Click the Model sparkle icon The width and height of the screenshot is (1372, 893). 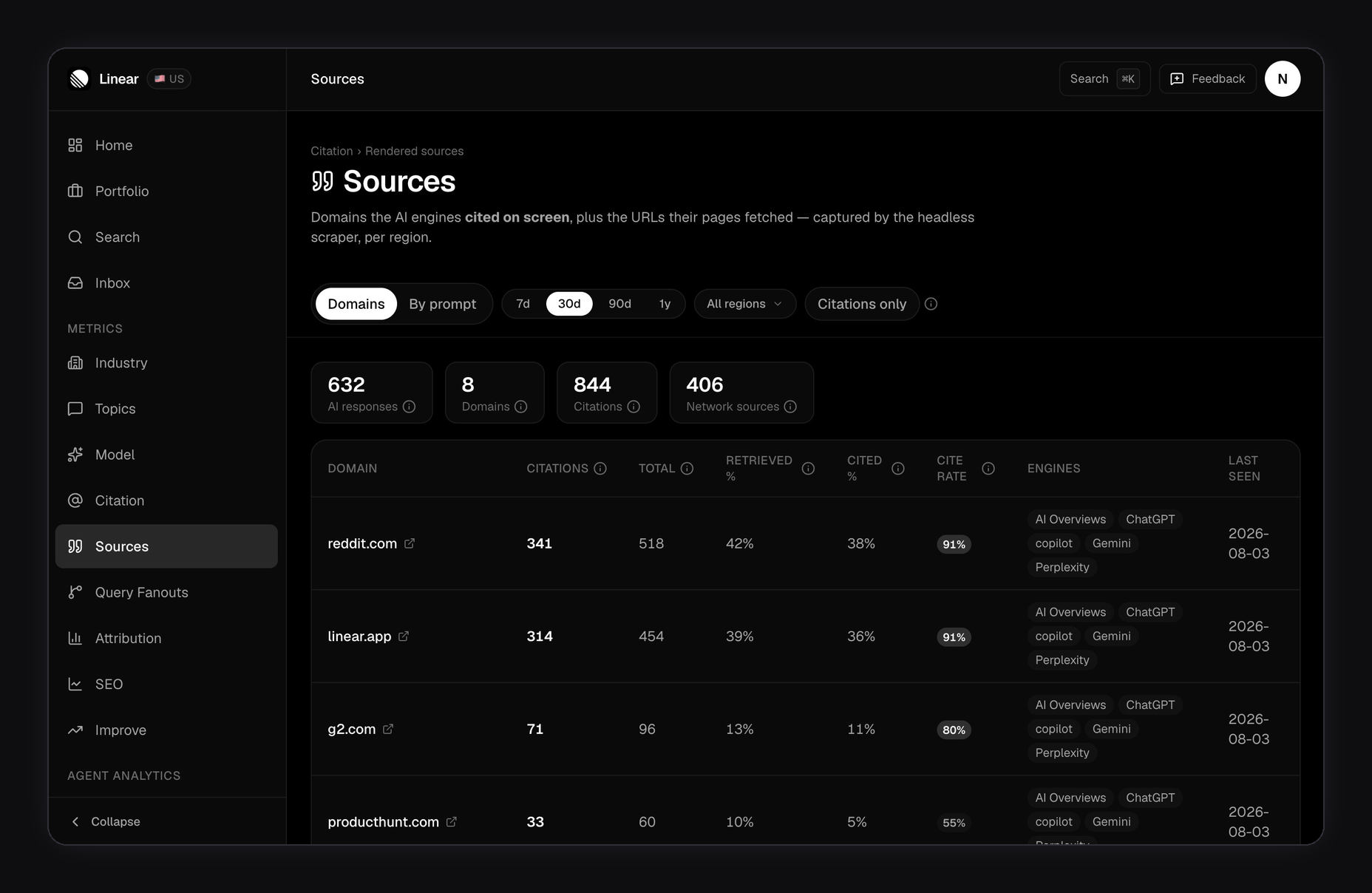(75, 454)
